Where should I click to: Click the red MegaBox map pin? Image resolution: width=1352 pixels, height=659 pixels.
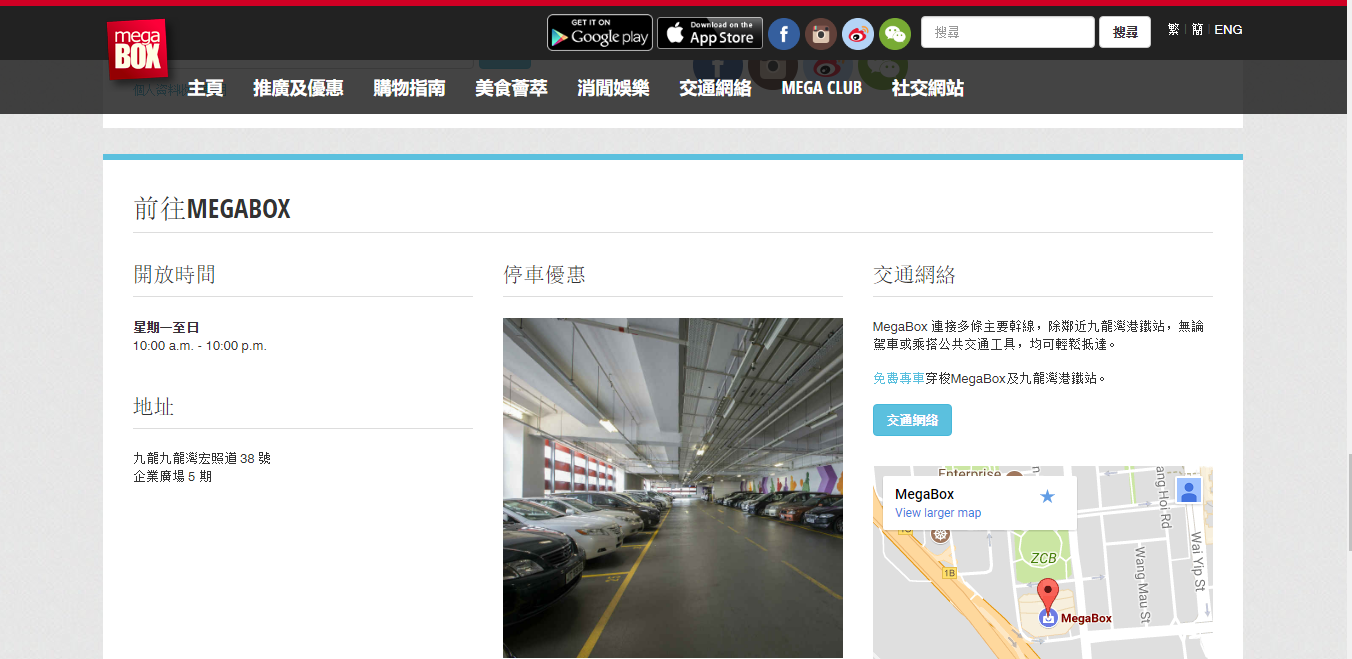[1047, 595]
